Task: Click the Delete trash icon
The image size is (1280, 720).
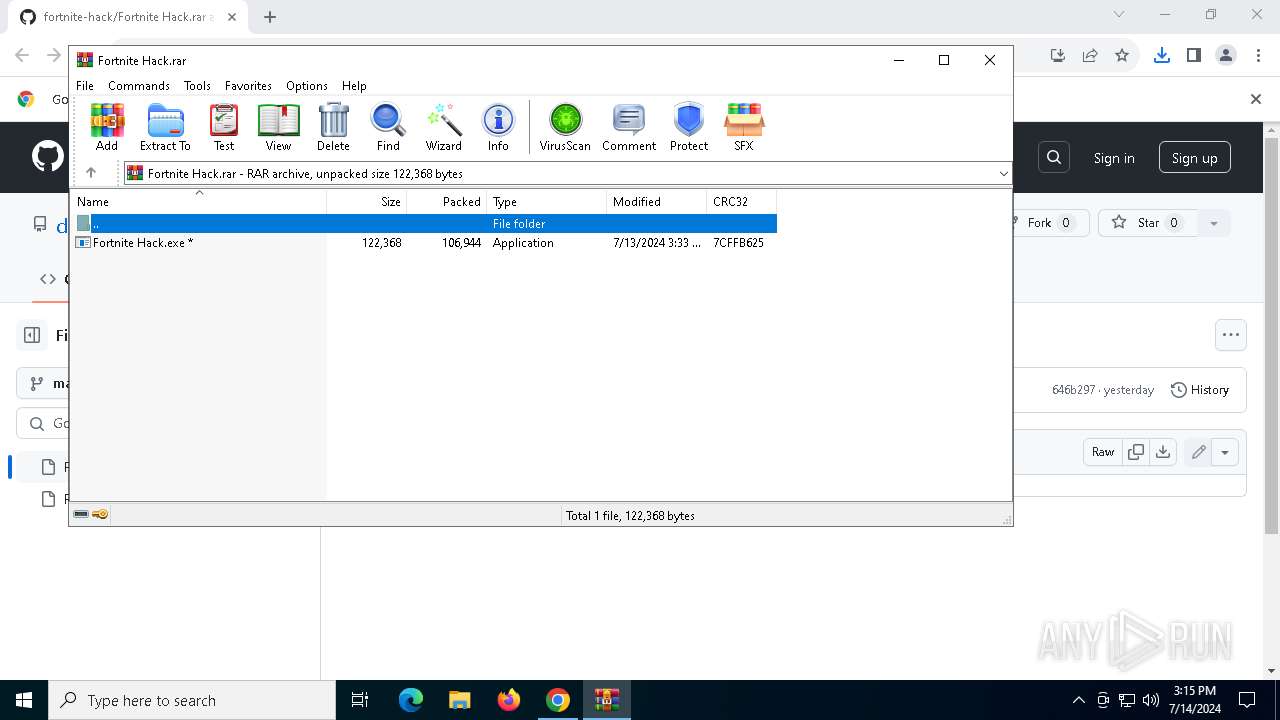Action: tap(333, 127)
